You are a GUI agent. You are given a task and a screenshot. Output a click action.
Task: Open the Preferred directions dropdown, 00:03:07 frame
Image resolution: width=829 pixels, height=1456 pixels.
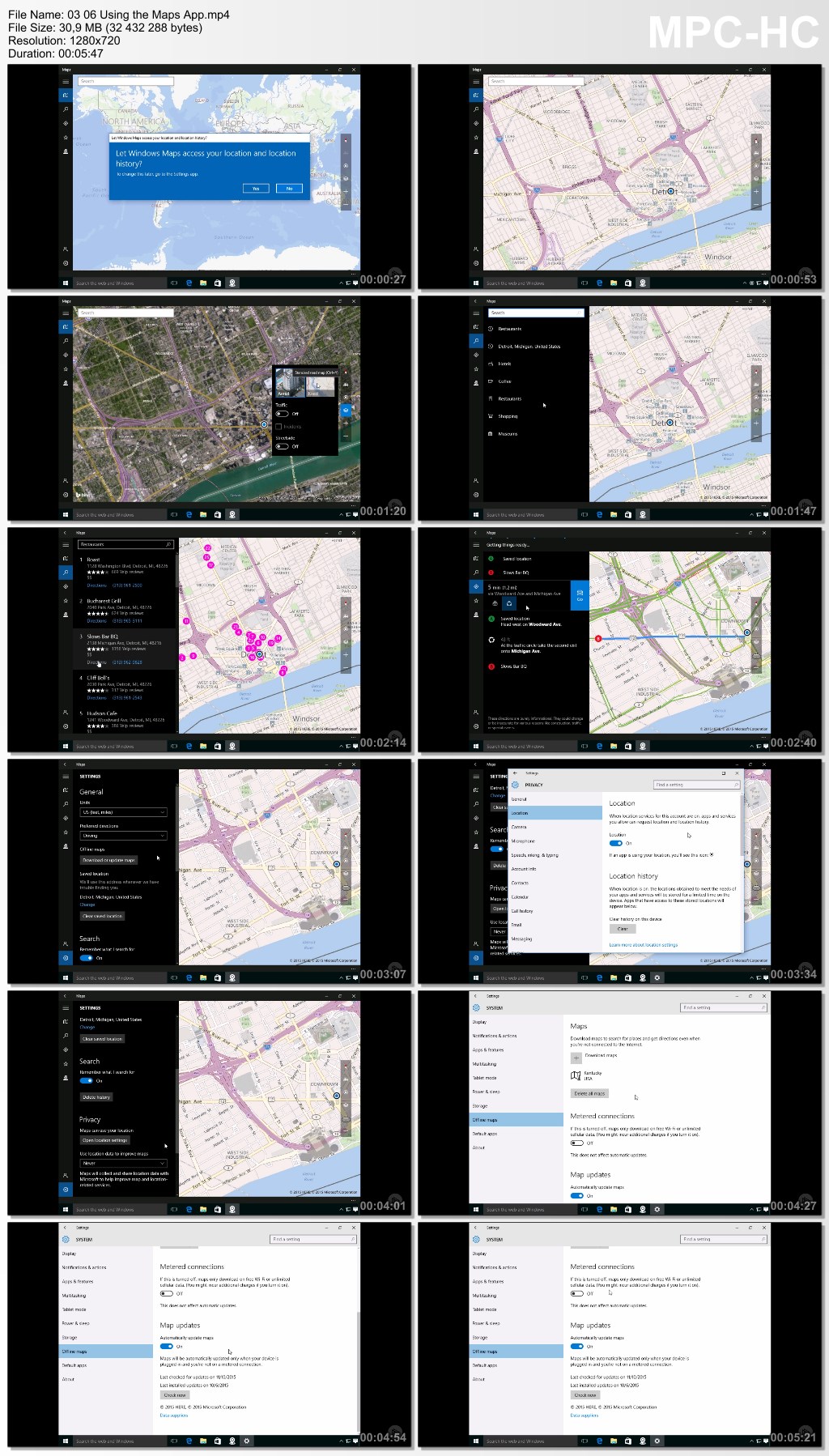[x=123, y=836]
